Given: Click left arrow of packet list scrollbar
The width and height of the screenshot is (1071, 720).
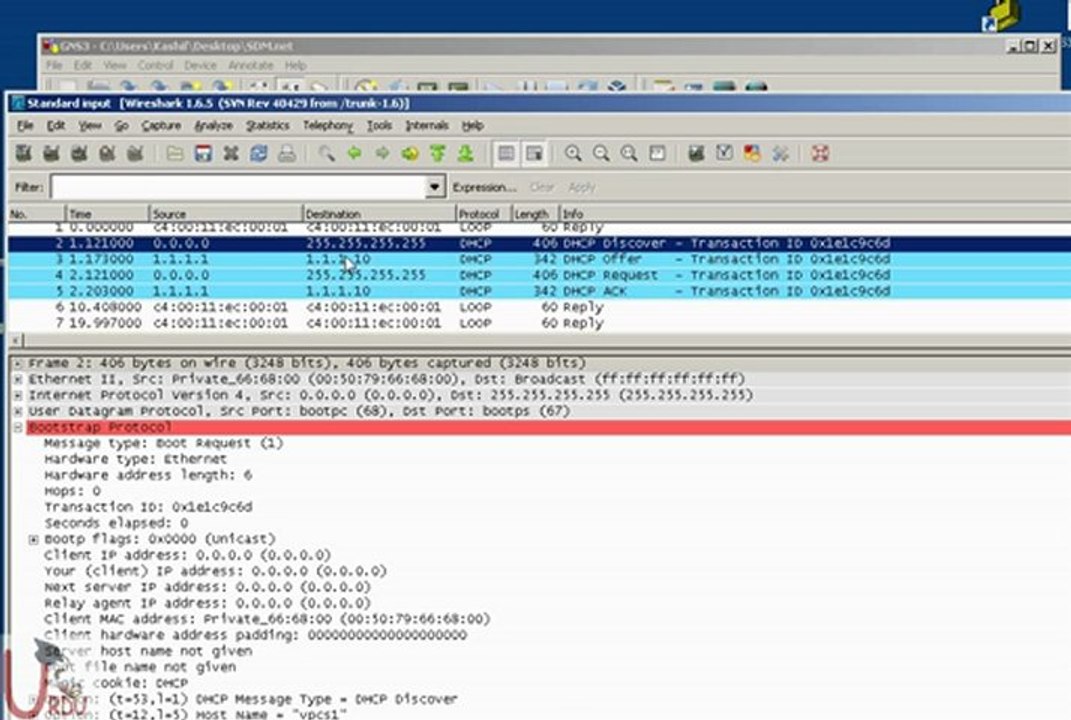Looking at the screenshot, I should click(x=16, y=340).
